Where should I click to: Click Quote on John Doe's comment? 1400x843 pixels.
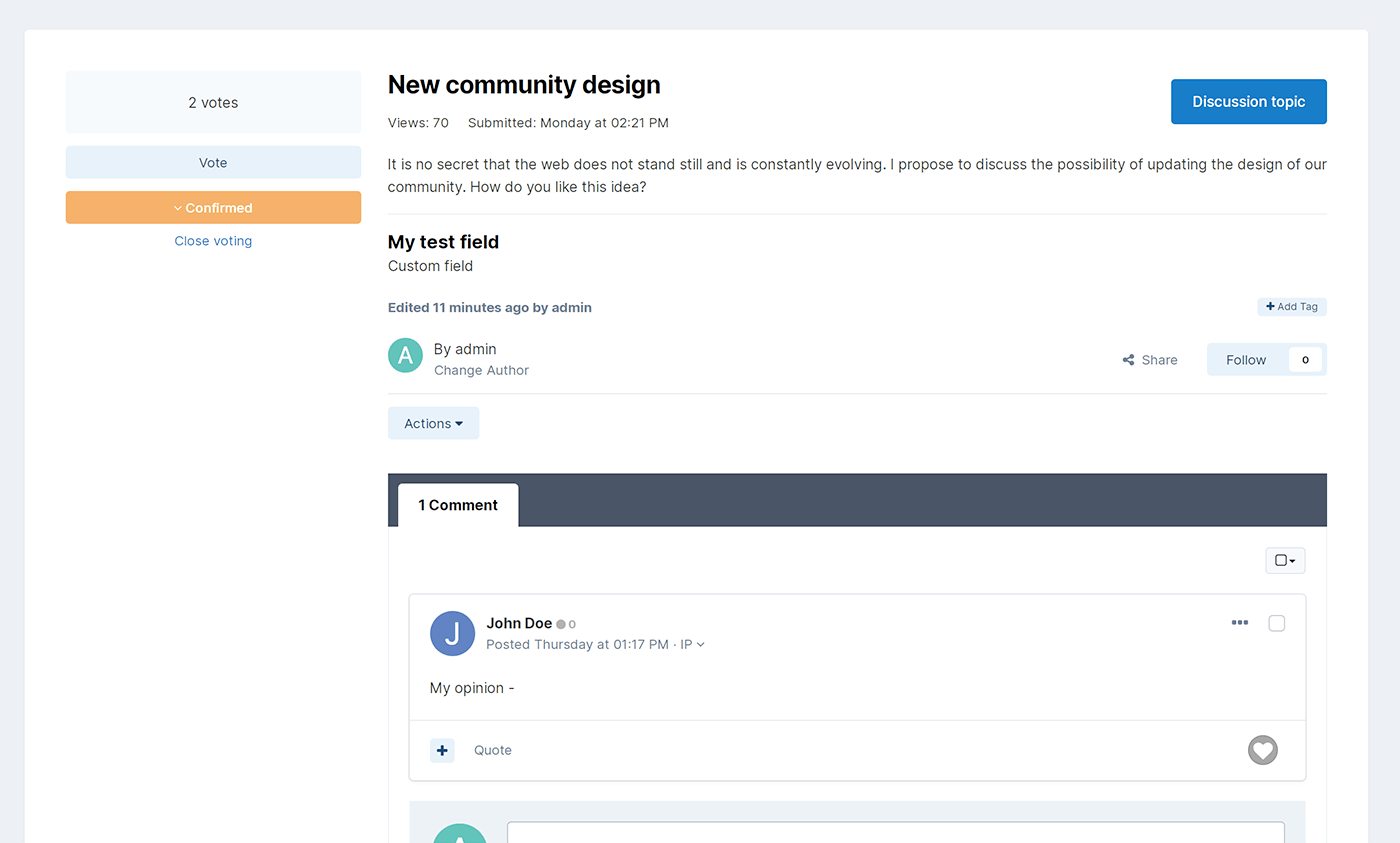click(492, 750)
